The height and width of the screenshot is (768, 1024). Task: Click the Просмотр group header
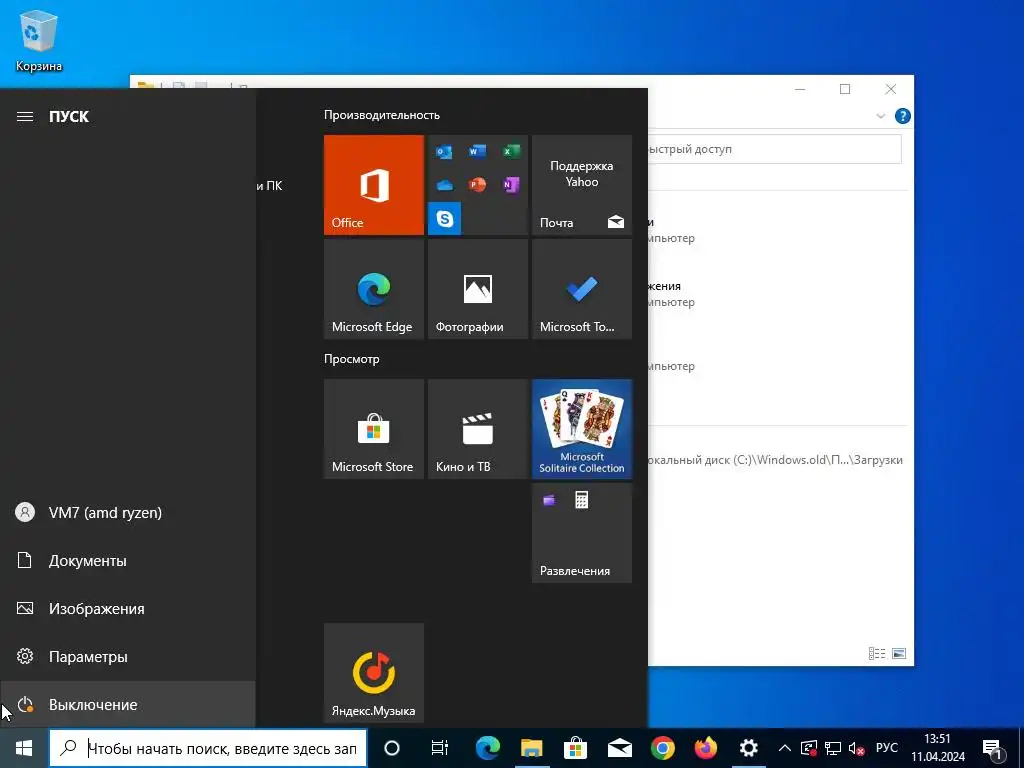click(x=351, y=359)
